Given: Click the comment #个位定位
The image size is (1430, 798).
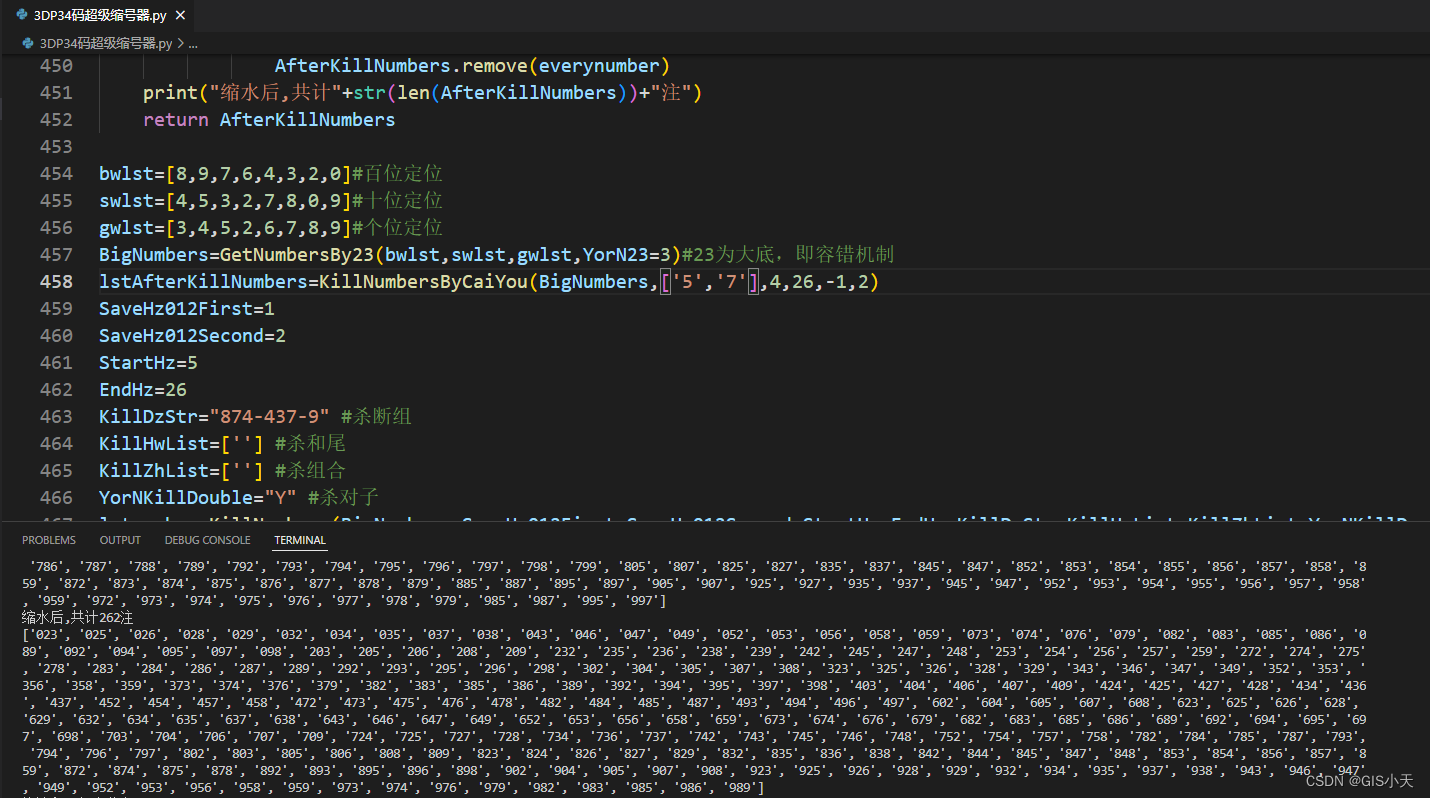Looking at the screenshot, I should pyautogui.click(x=397, y=228).
